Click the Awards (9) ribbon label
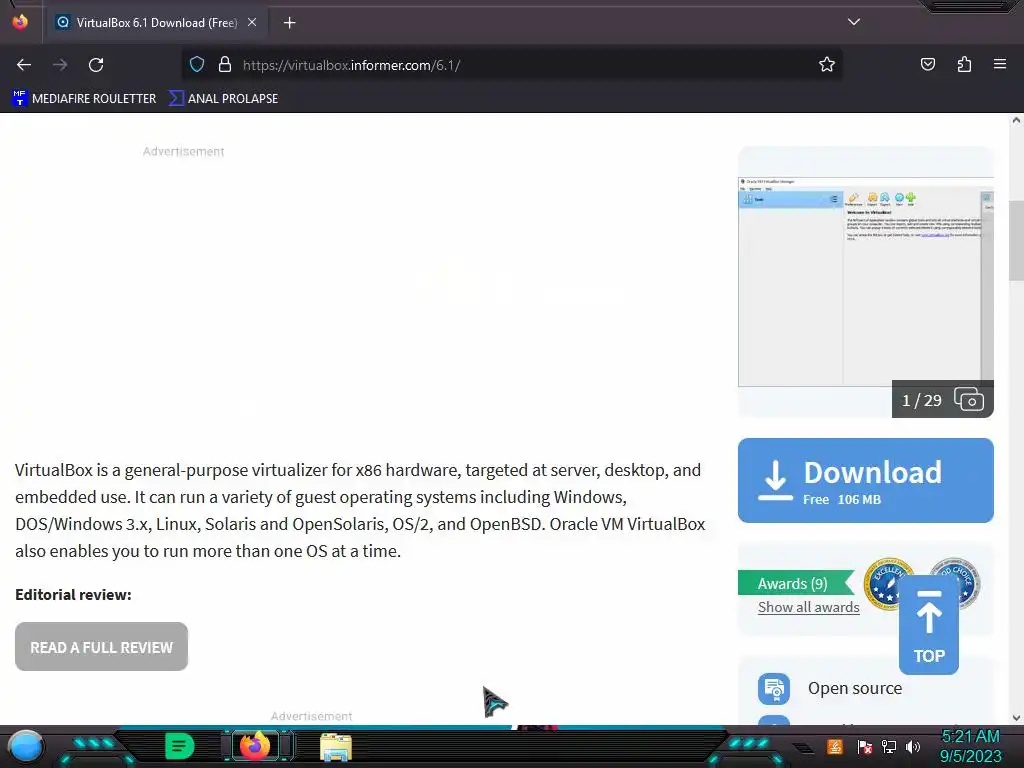The height and width of the screenshot is (768, 1024). [792, 583]
